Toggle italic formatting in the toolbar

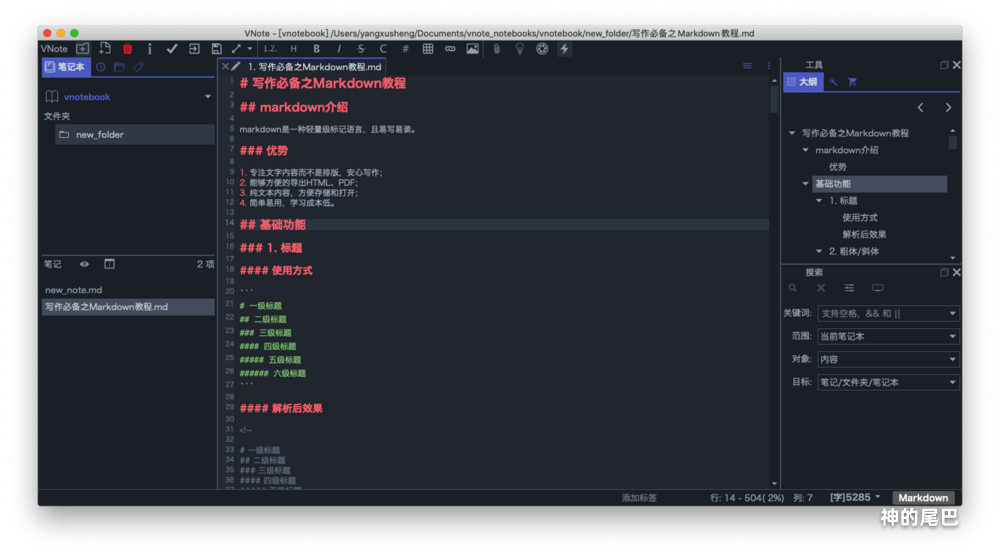(339, 48)
